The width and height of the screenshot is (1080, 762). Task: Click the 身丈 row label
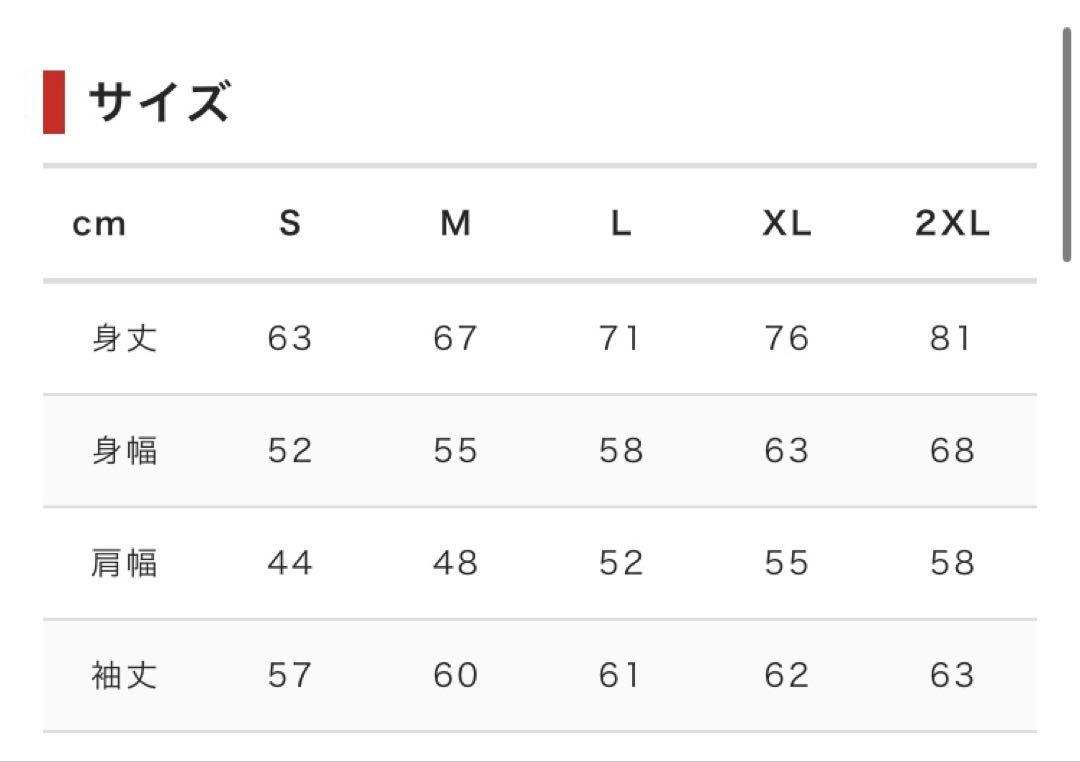[125, 338]
